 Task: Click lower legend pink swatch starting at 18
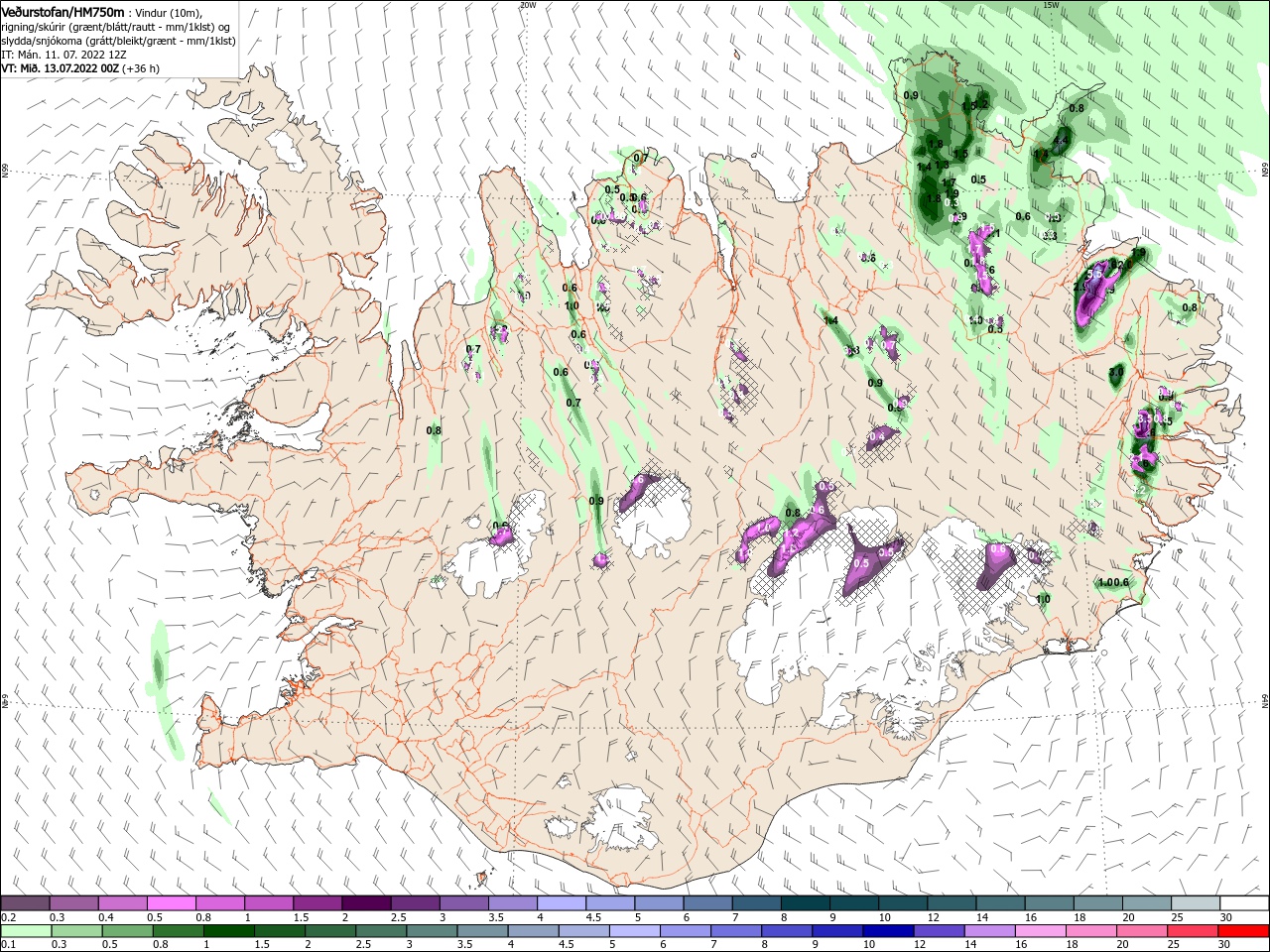pos(1092,930)
